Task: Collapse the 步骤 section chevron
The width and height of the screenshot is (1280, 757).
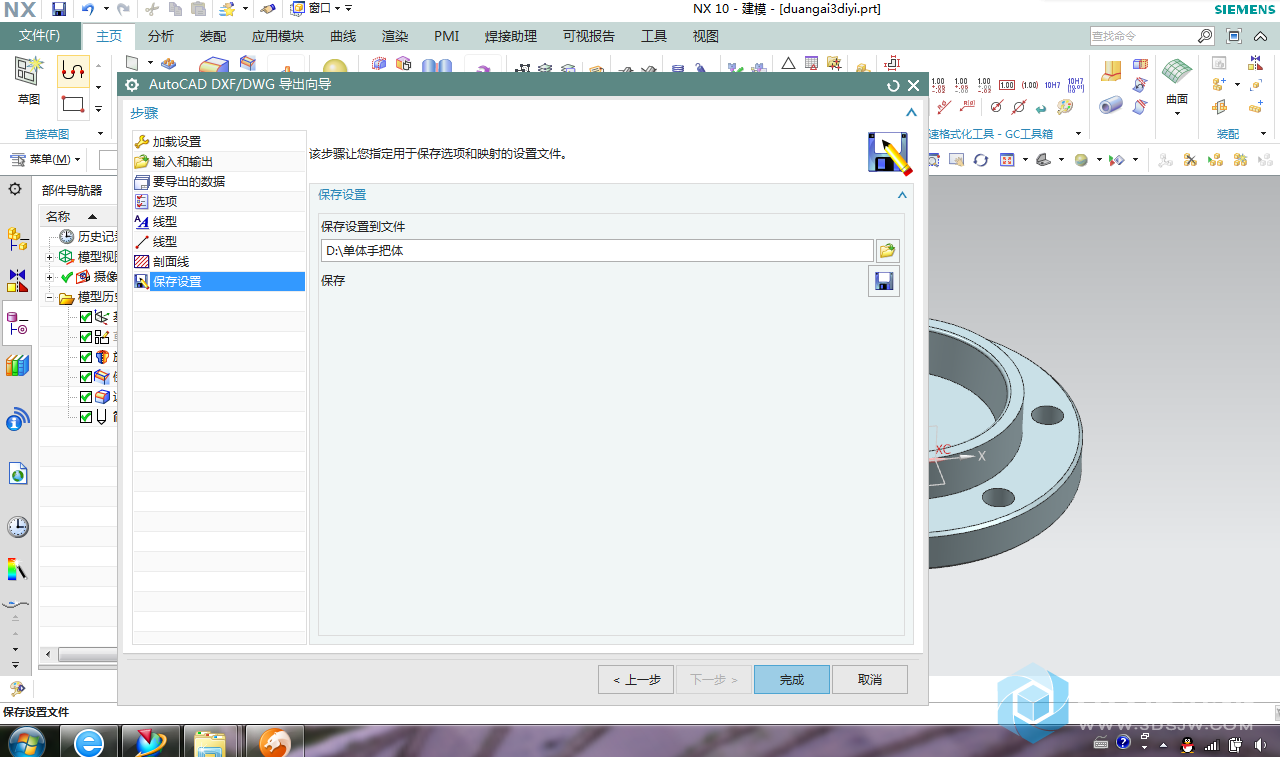Action: point(911,113)
